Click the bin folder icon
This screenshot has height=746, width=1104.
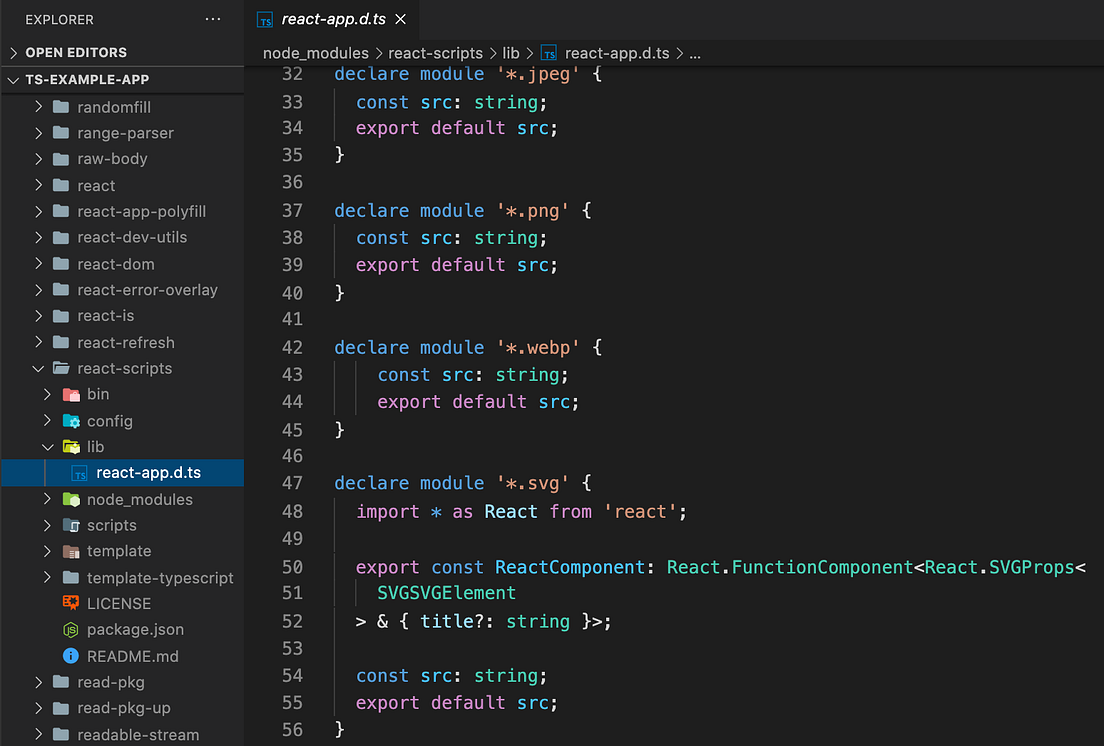(71, 394)
